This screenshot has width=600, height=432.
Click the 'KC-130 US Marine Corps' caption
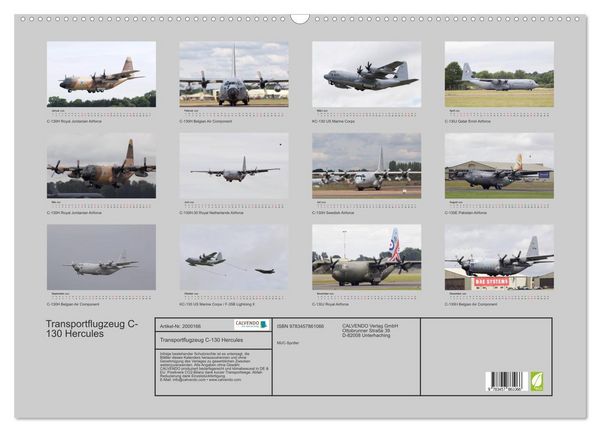333,121
